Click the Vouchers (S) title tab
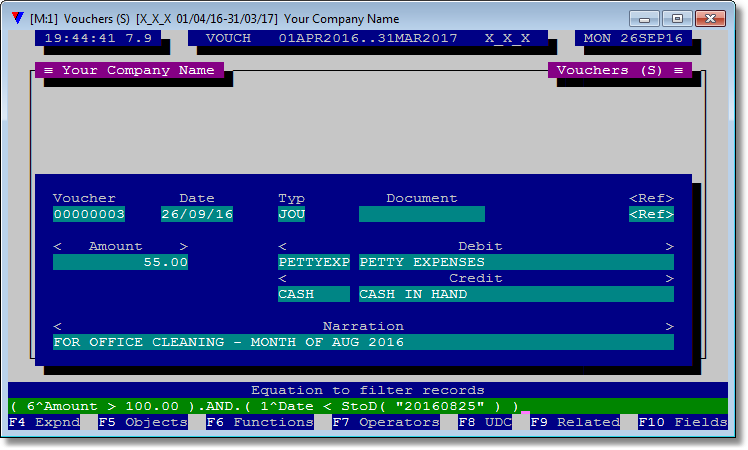Screen dimensions: 748x450 tap(620, 70)
